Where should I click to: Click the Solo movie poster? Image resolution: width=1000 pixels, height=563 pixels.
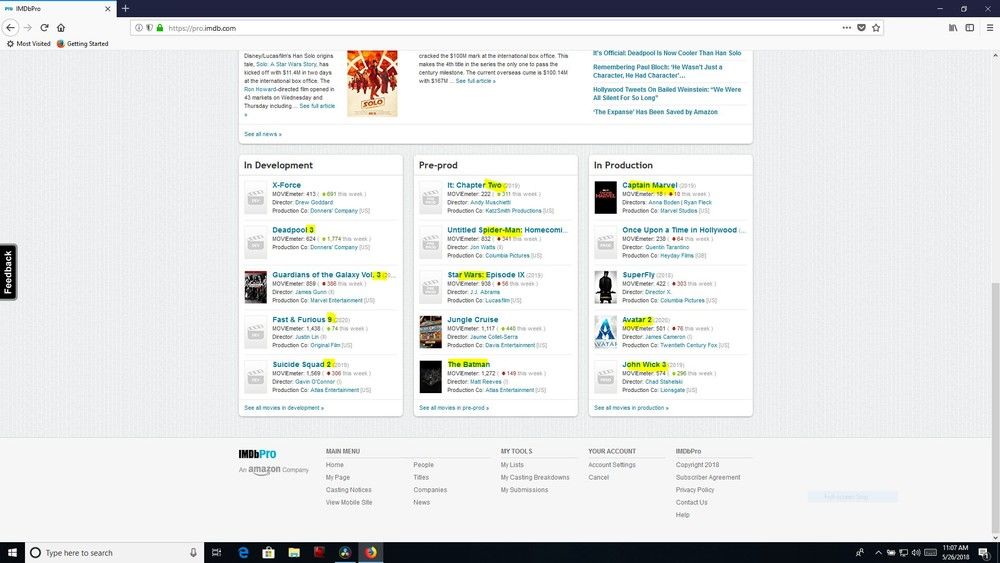pyautogui.click(x=372, y=84)
